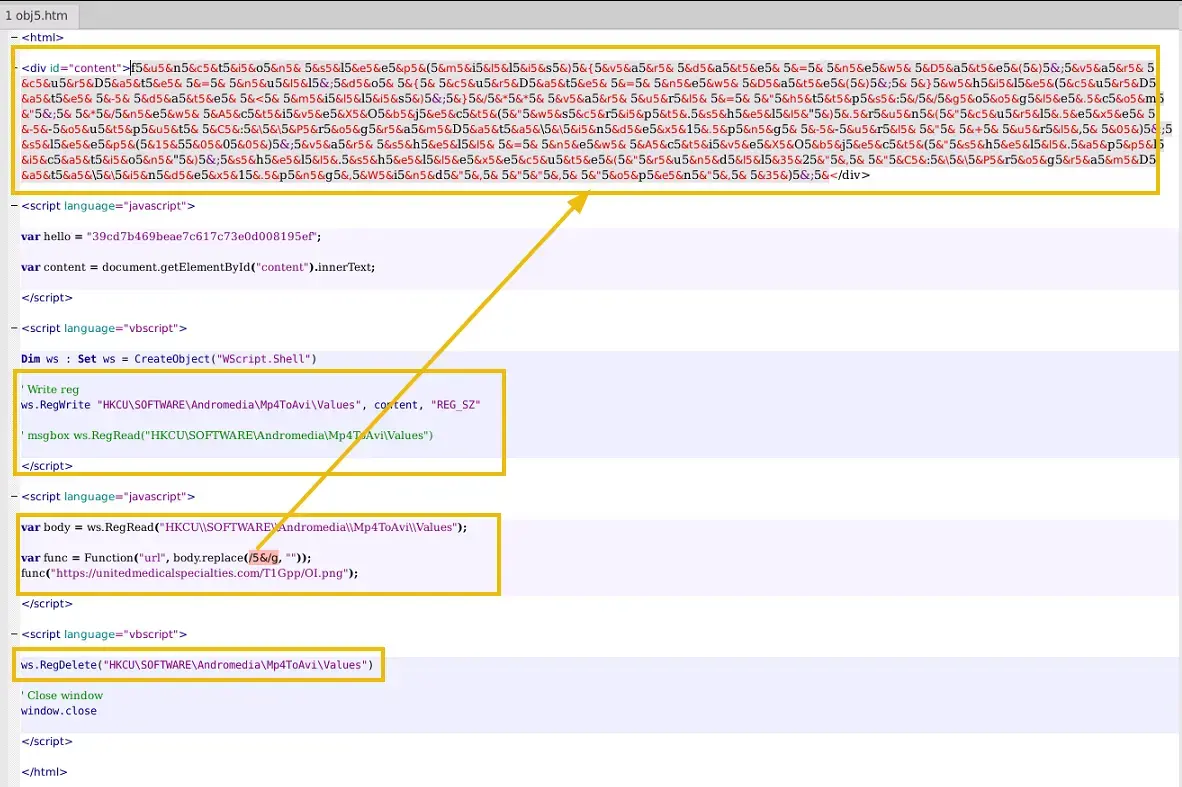This screenshot has height=787, width=1182.
Task: Click the var hello hash string line
Action: click(171, 236)
